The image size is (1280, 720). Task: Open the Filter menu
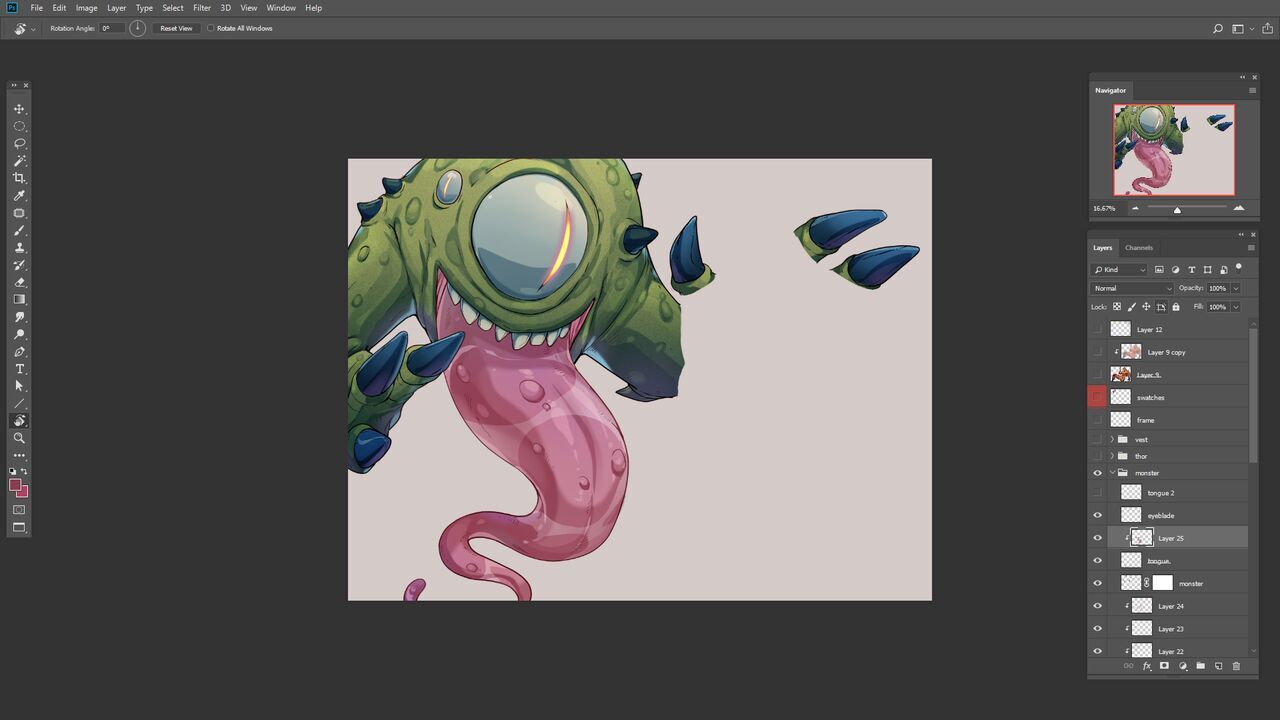[x=202, y=8]
